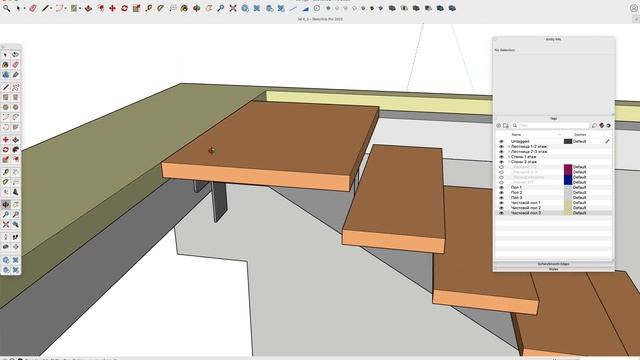
Task: Pick the pink Eraser in the left palette
Action: click(x=16, y=64)
